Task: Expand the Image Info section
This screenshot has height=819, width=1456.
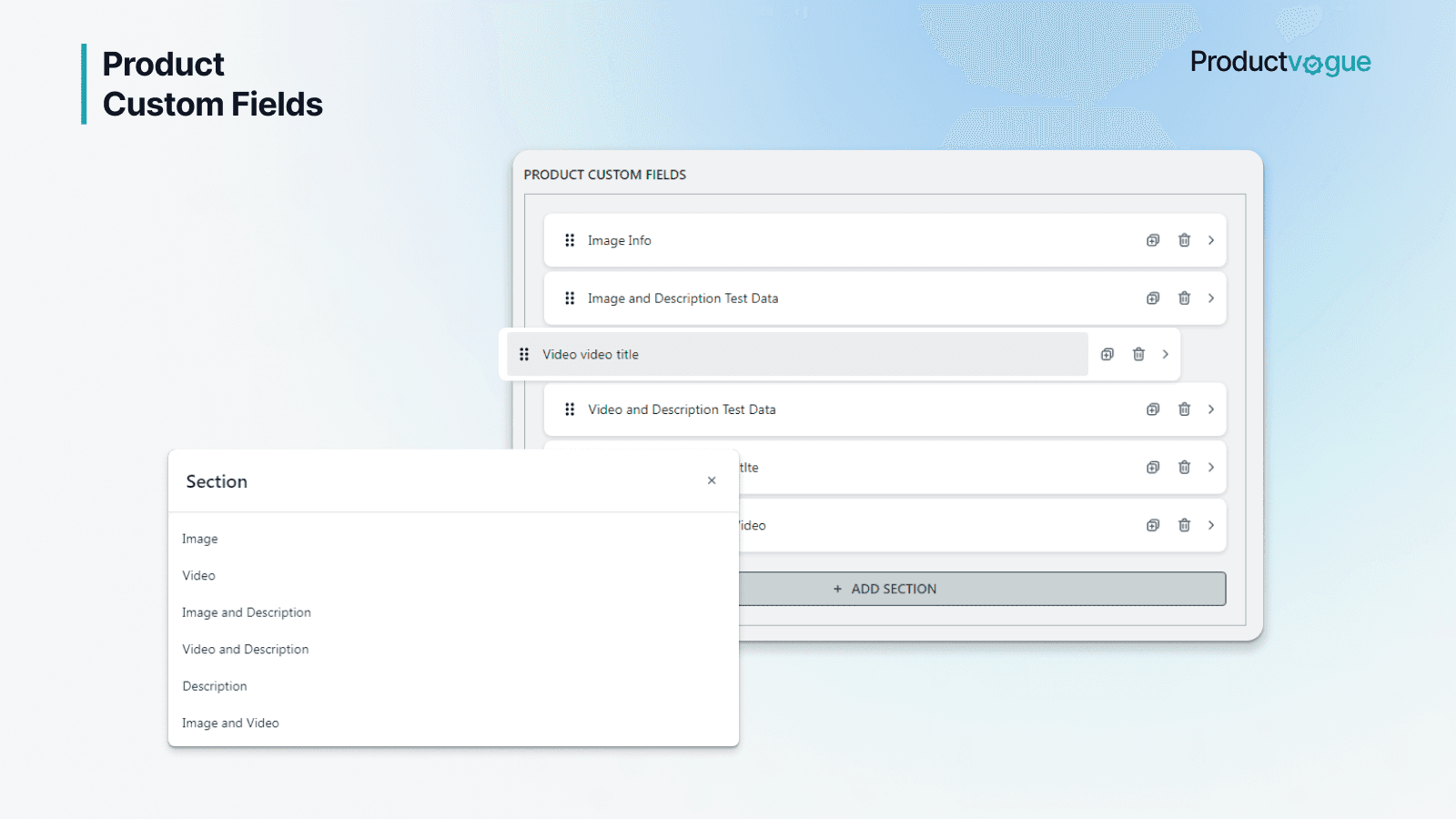Action: (1211, 240)
